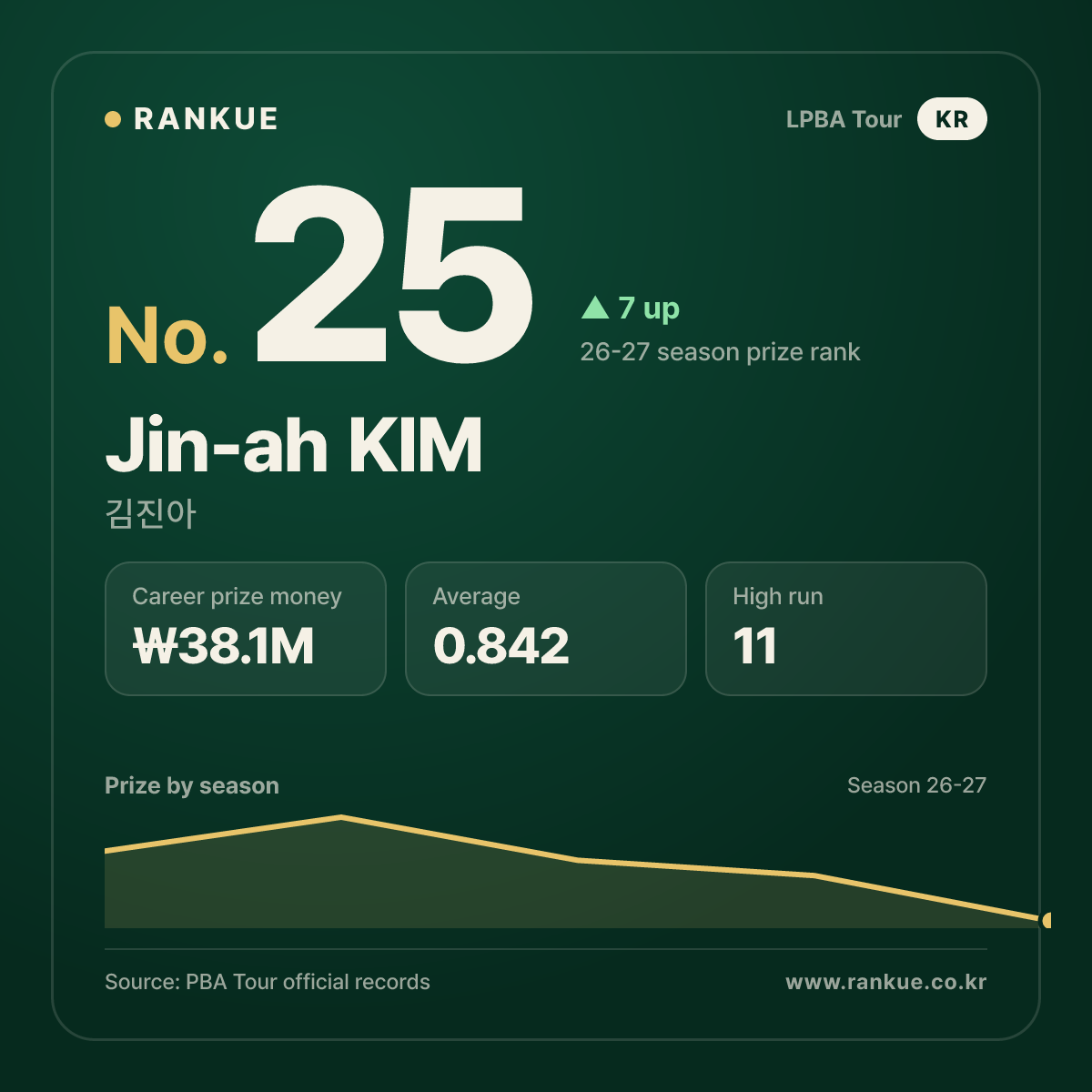The image size is (1092, 1092).
Task: Click the yellow 'No.' text
Action: point(167,336)
